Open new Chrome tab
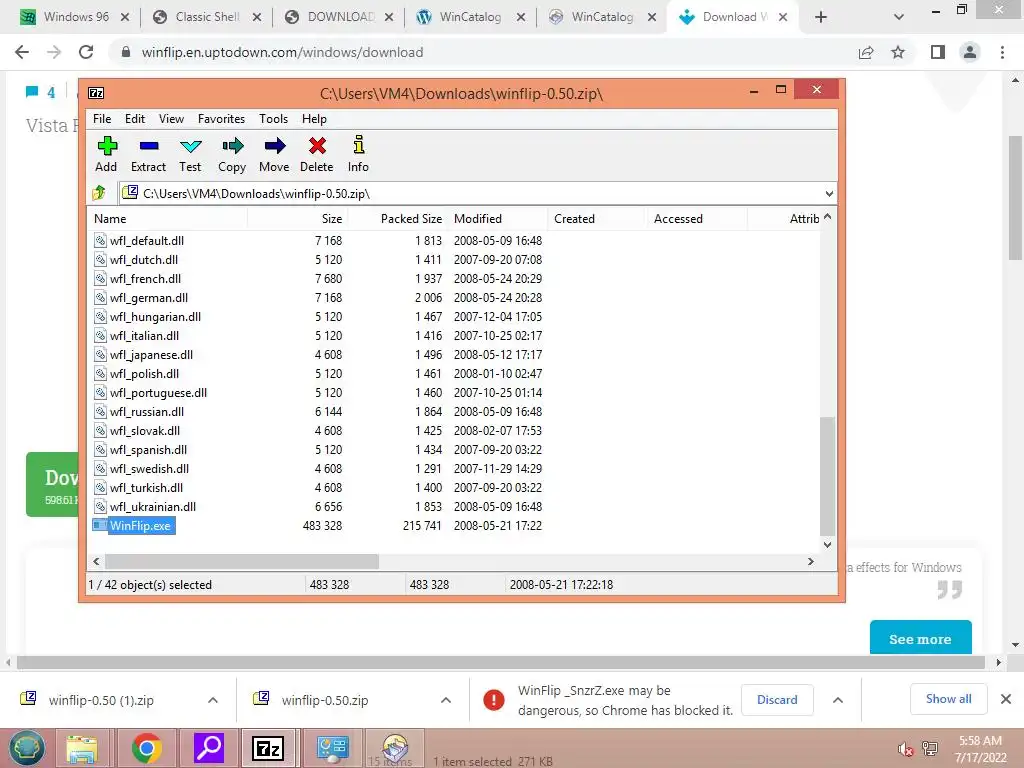This screenshot has height=768, width=1024. point(821,18)
